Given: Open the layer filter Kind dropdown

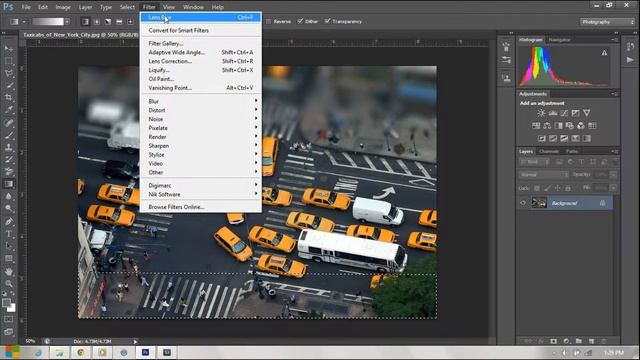Looking at the screenshot, I should click(534, 162).
